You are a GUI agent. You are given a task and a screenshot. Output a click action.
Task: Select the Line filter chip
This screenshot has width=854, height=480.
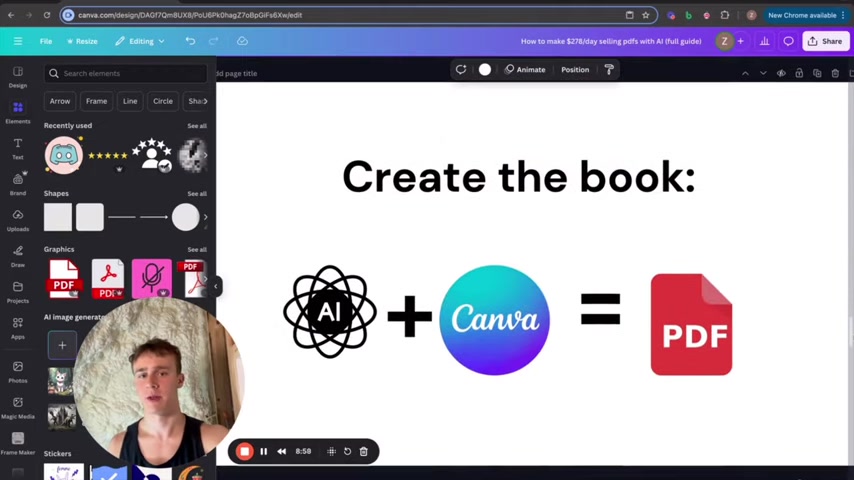click(130, 101)
